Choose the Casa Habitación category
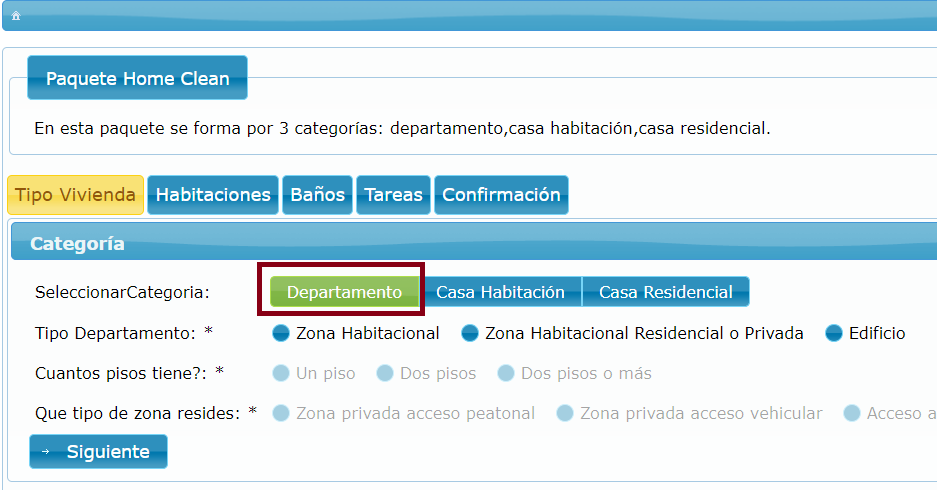Image resolution: width=937 pixels, height=490 pixels. (x=500, y=292)
